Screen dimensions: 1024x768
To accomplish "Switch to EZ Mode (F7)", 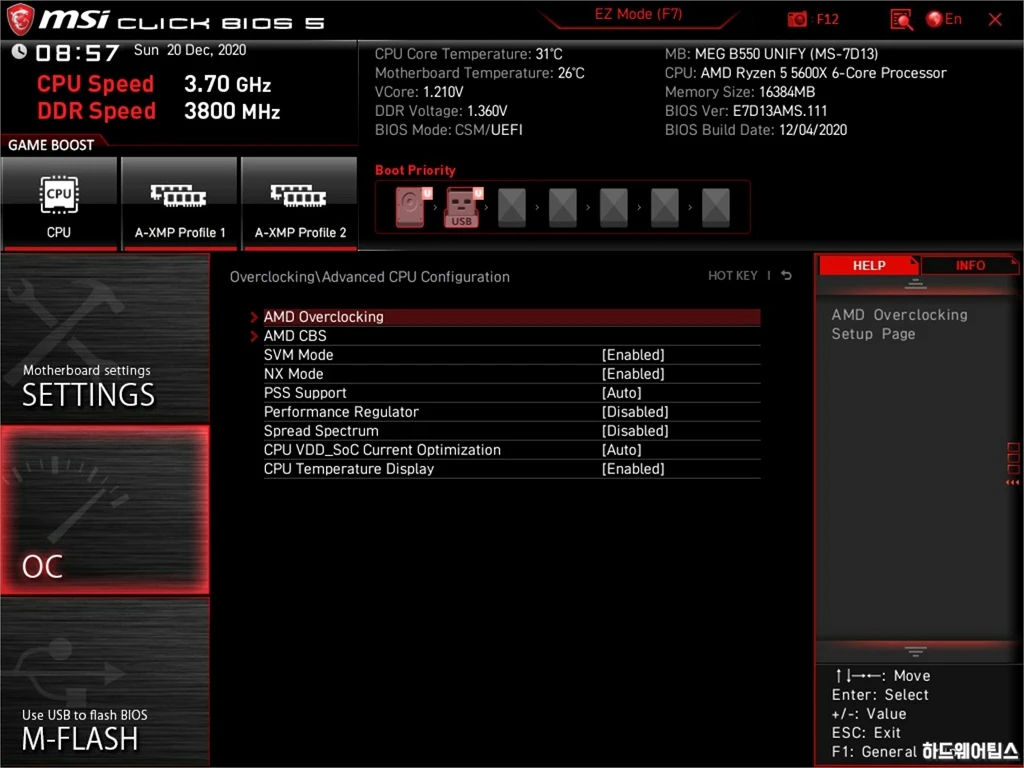I will pyautogui.click(x=638, y=14).
